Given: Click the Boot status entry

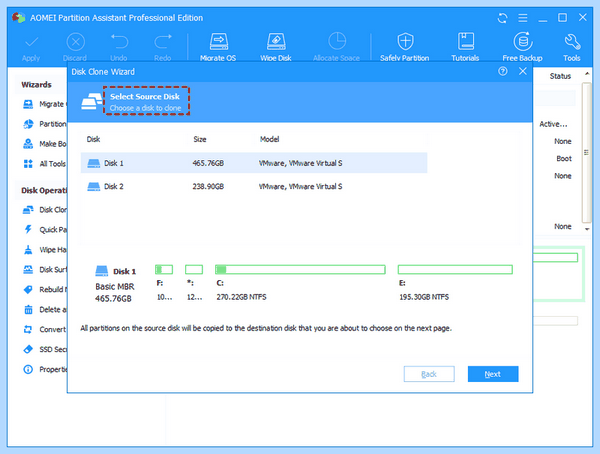Looking at the screenshot, I should [x=564, y=158].
